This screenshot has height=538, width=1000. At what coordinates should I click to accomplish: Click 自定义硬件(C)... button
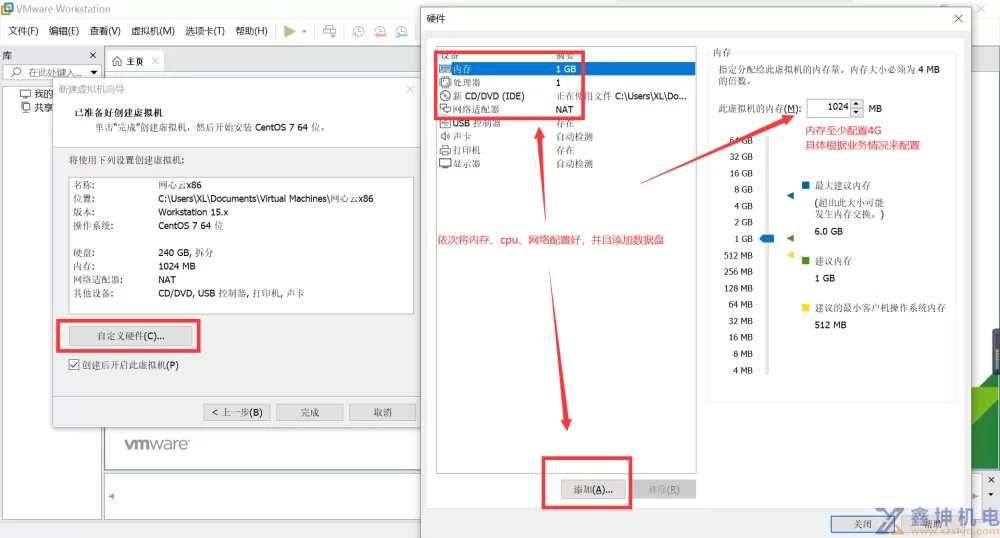pos(131,336)
